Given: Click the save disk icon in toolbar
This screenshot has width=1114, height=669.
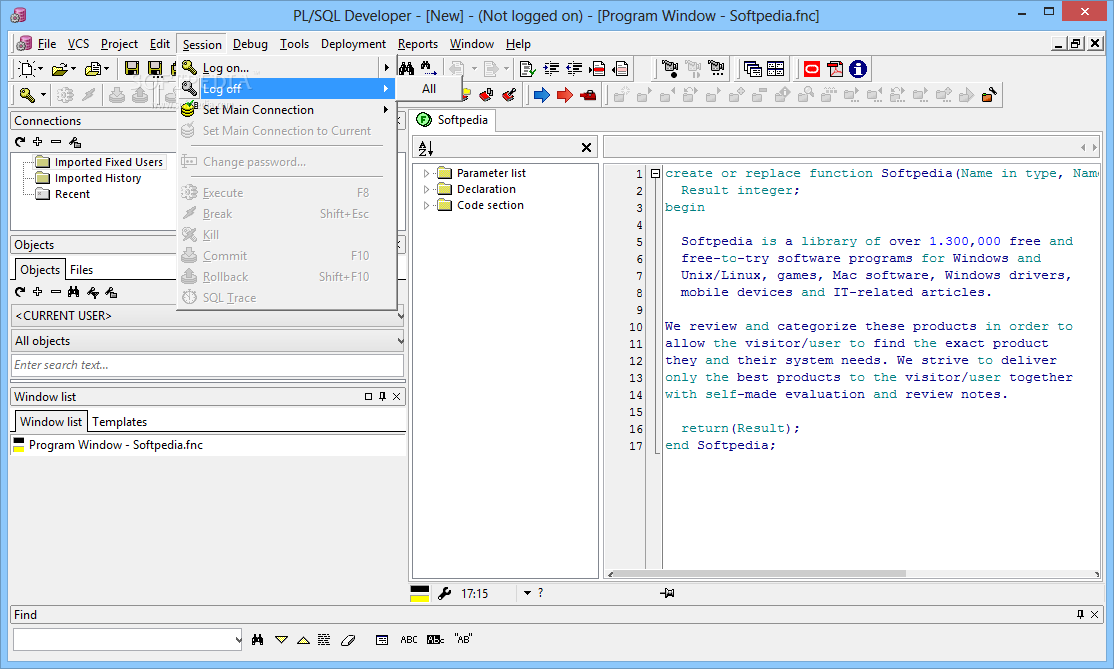Looking at the screenshot, I should tap(132, 69).
